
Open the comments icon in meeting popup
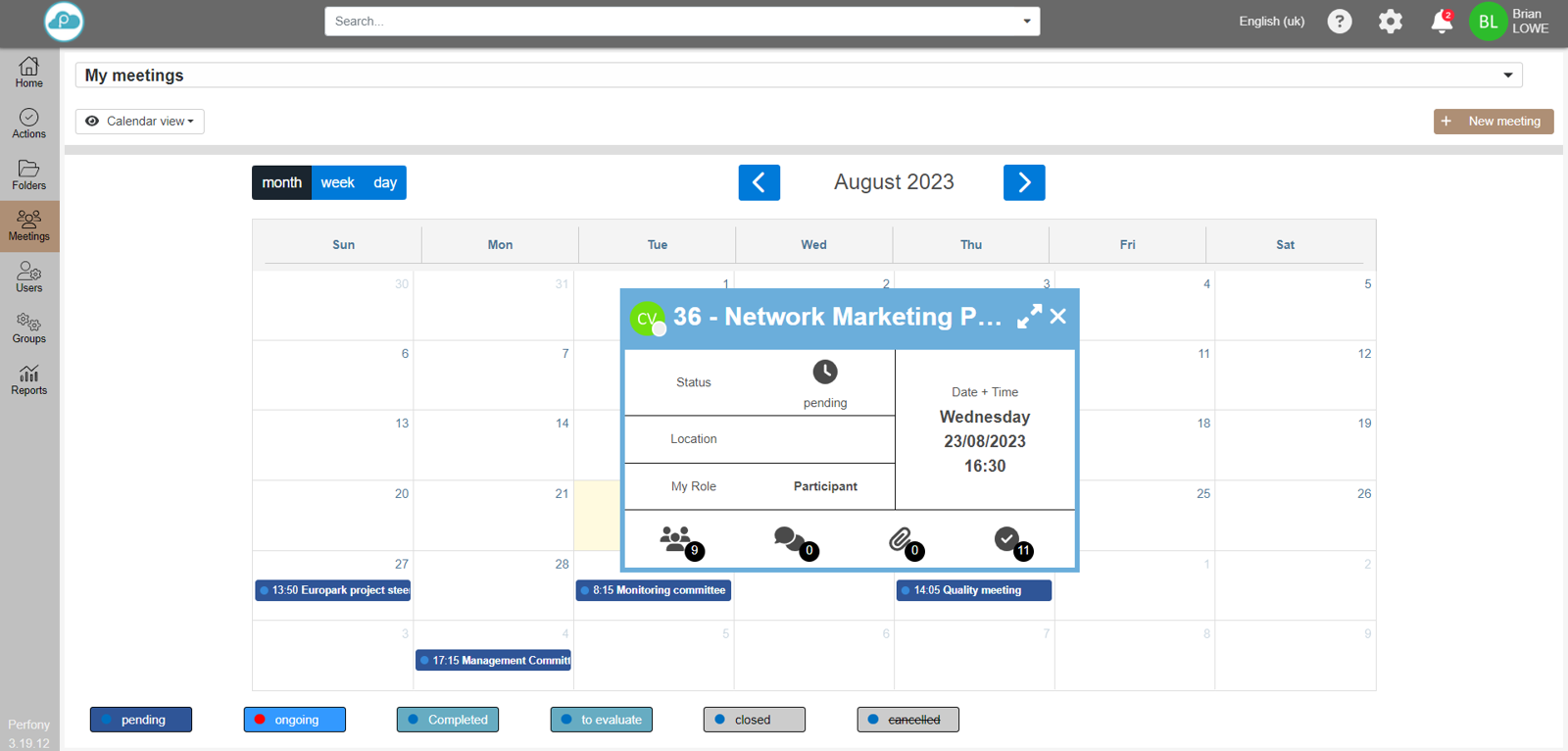[788, 538]
